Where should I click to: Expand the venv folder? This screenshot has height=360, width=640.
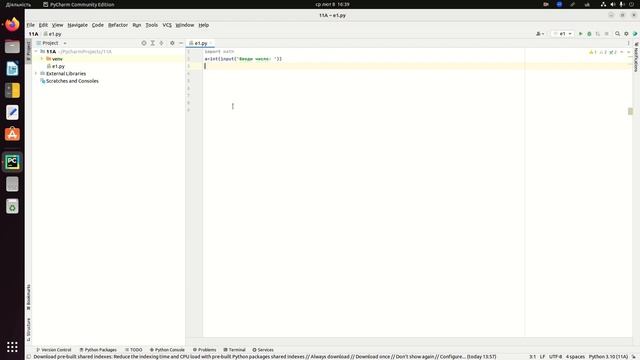tap(42, 59)
